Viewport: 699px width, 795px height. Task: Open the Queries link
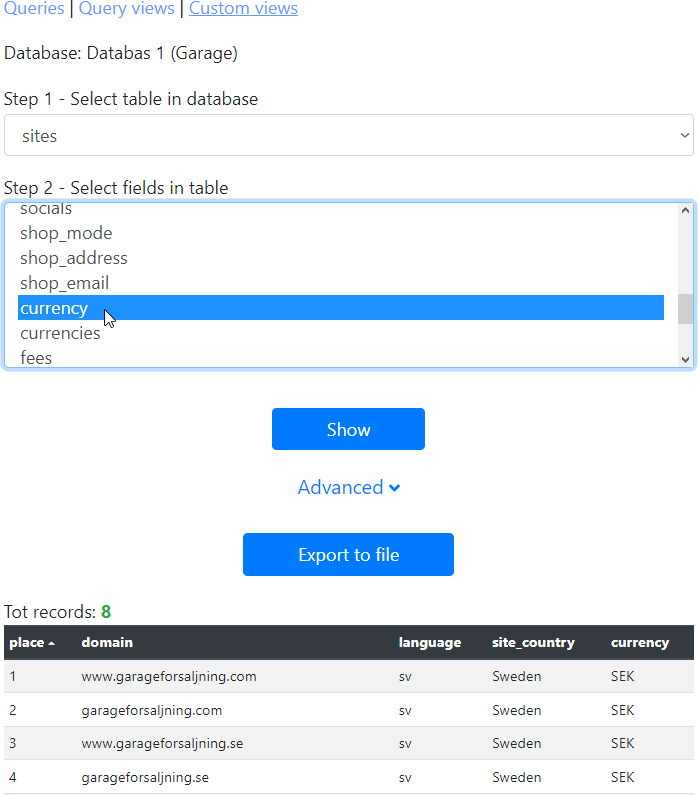pos(34,9)
